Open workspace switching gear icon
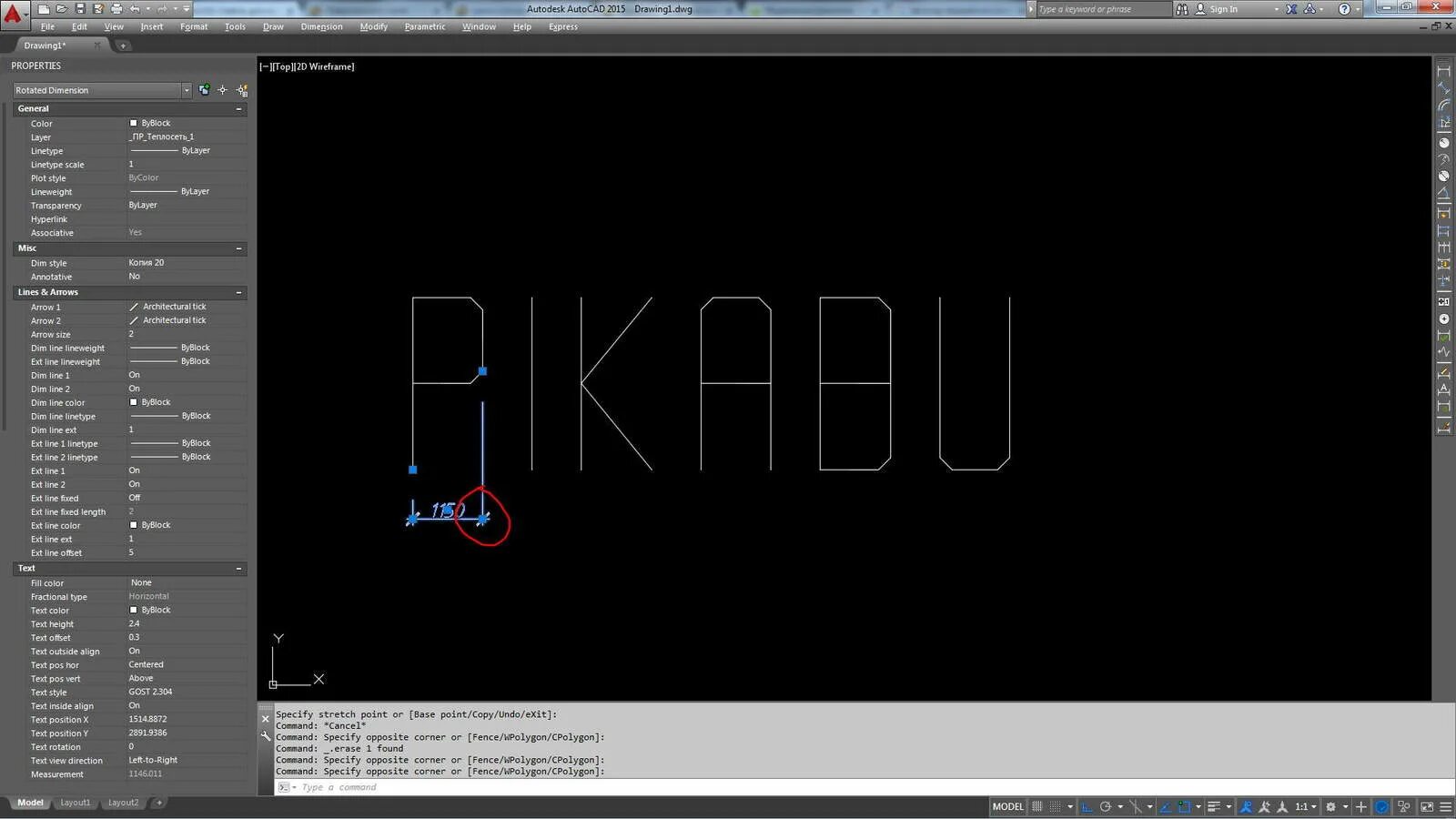This screenshot has height=819, width=1456. pos(1330,806)
